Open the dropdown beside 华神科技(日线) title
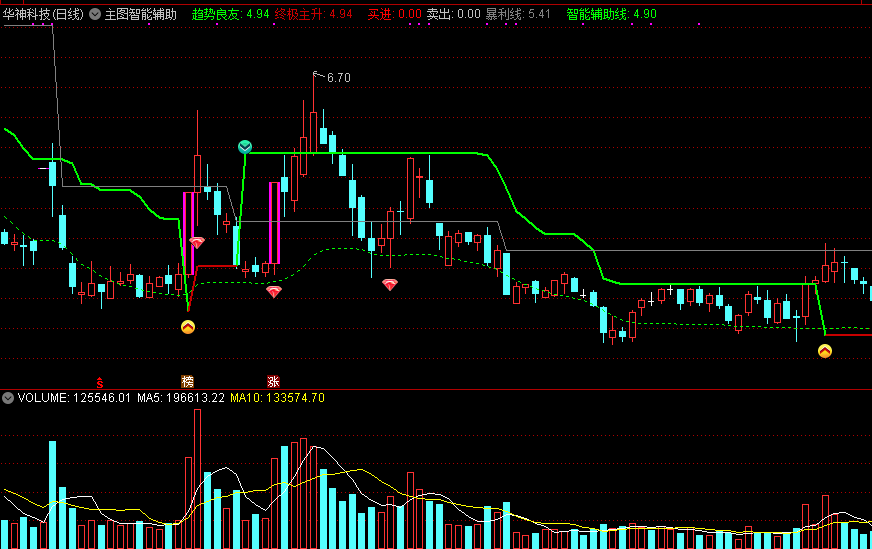 [x=95, y=14]
